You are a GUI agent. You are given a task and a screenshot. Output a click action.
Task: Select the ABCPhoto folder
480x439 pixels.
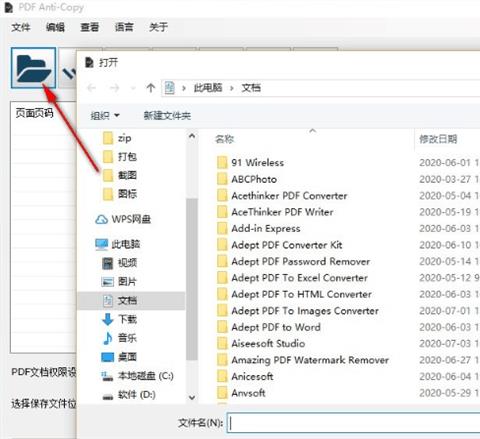pyautogui.click(x=247, y=179)
